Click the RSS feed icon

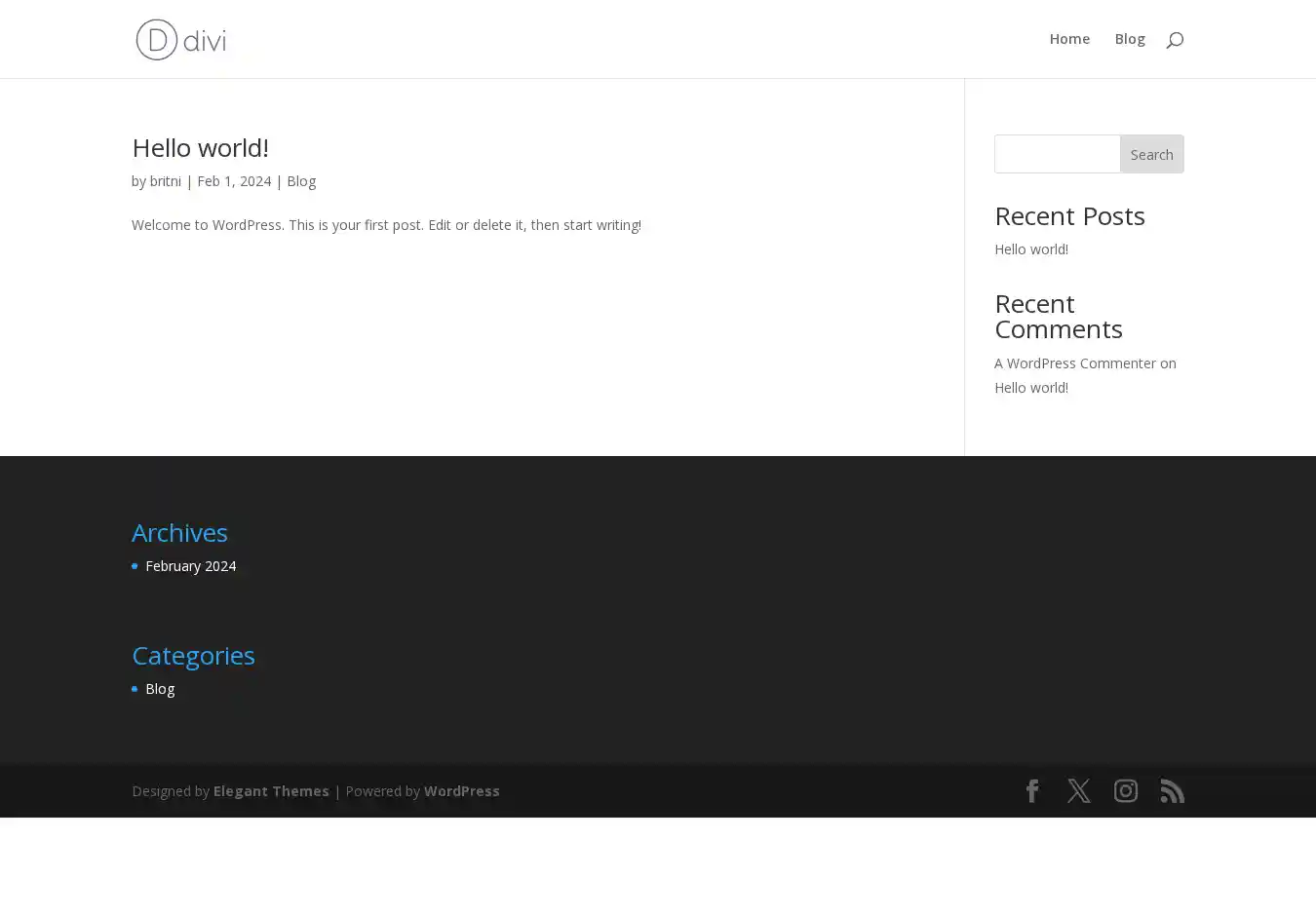point(1173,790)
